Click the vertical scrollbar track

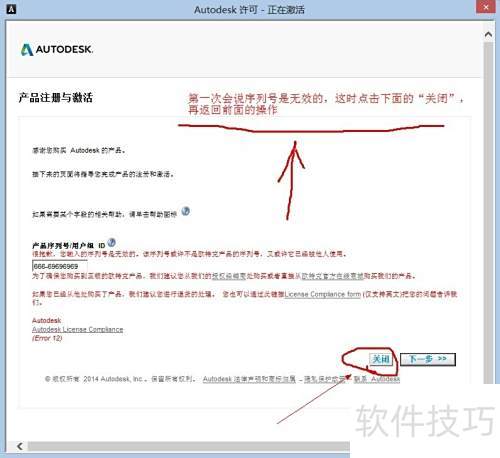click(488, 213)
